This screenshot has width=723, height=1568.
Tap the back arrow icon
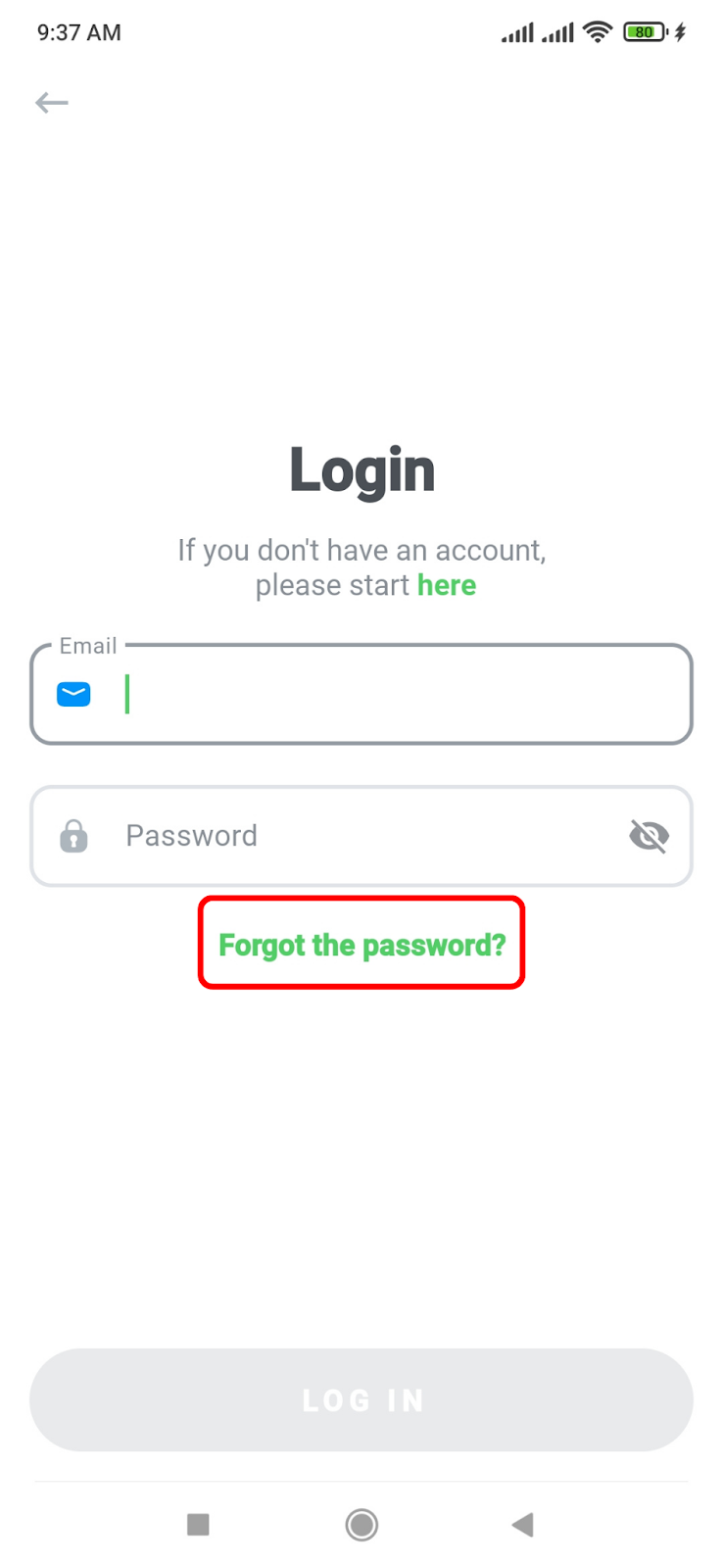[52, 103]
